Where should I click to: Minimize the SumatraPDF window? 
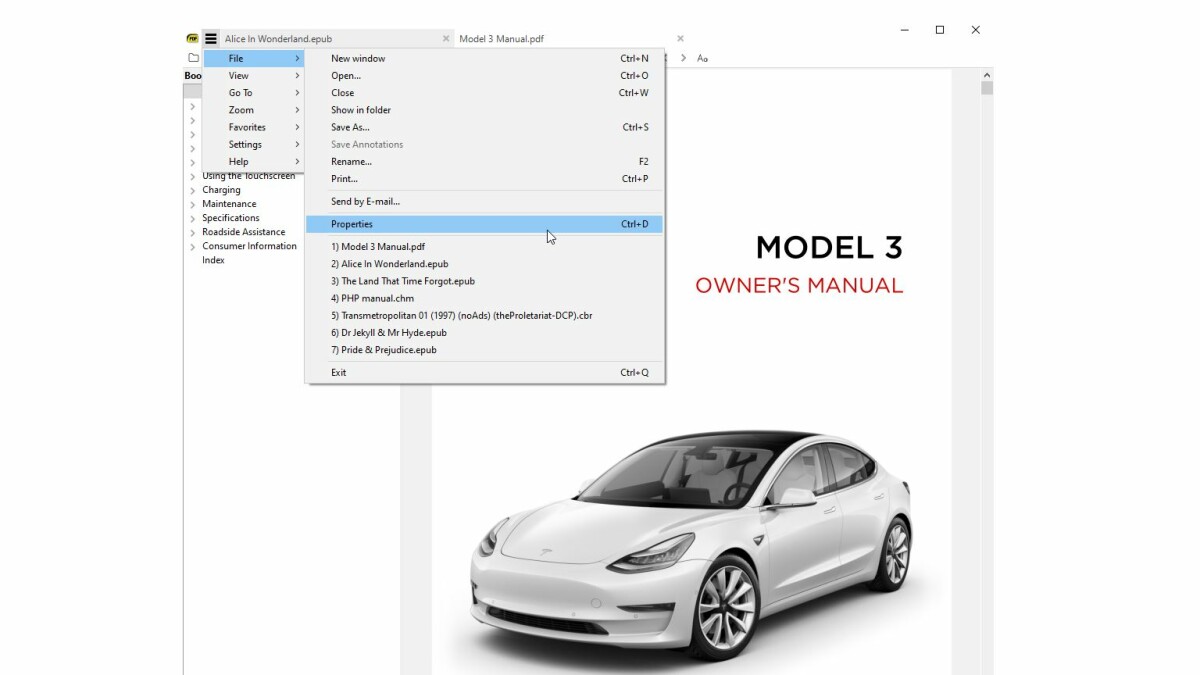click(x=904, y=30)
